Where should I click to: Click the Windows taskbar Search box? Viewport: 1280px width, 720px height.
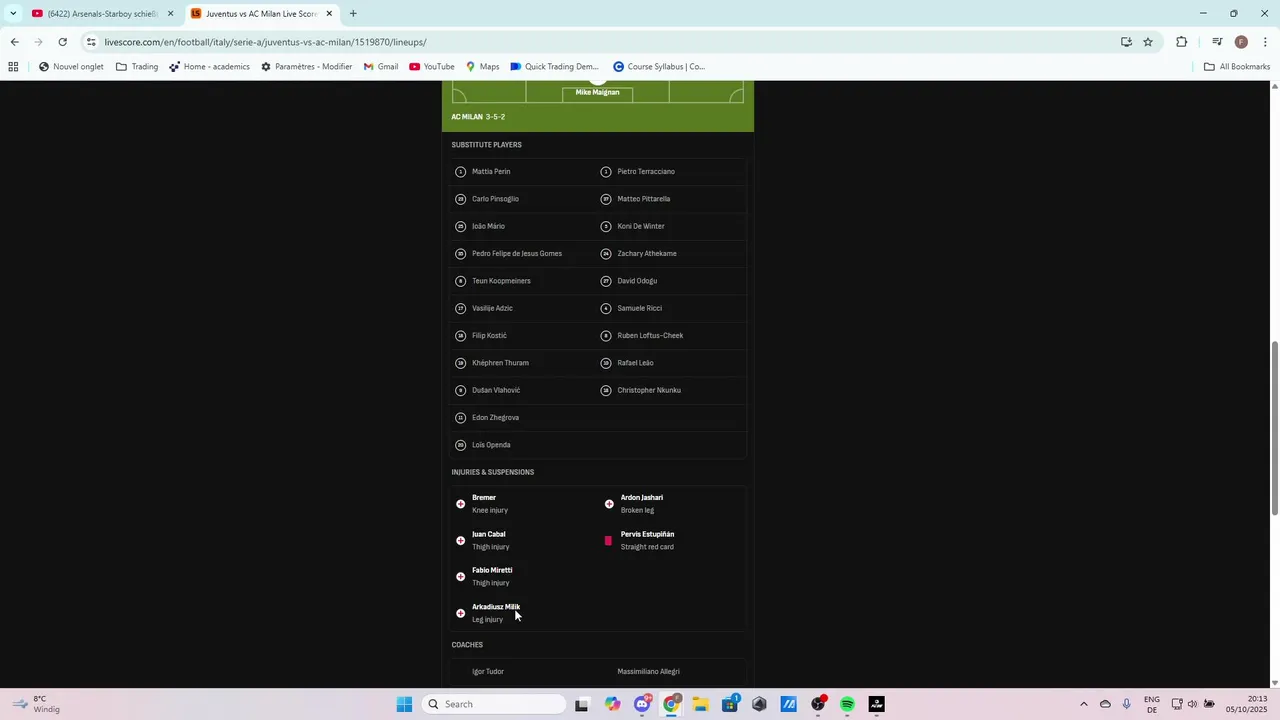(x=493, y=704)
